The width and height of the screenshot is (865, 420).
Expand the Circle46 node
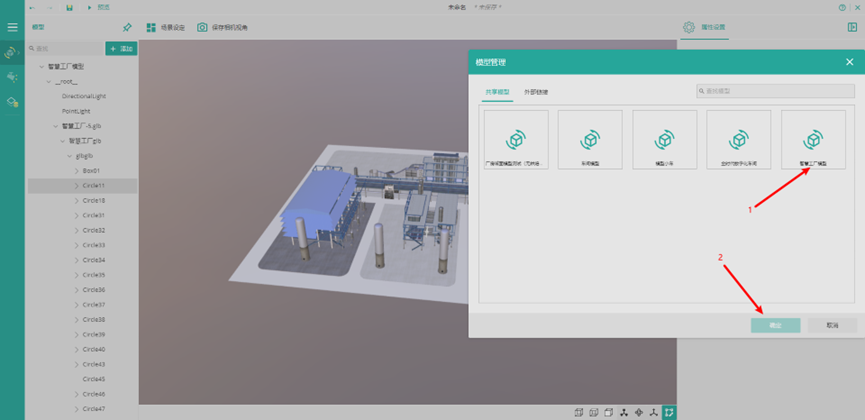click(77, 394)
